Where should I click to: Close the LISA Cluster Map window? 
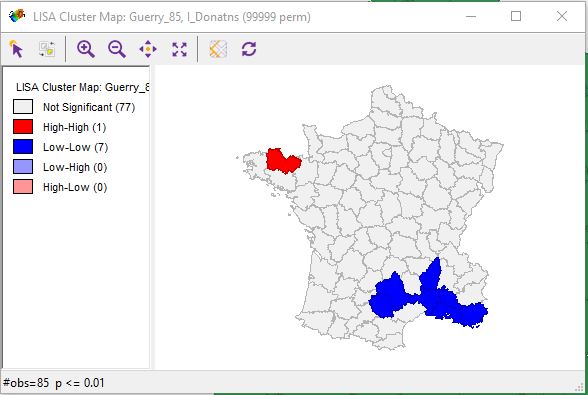[562, 16]
